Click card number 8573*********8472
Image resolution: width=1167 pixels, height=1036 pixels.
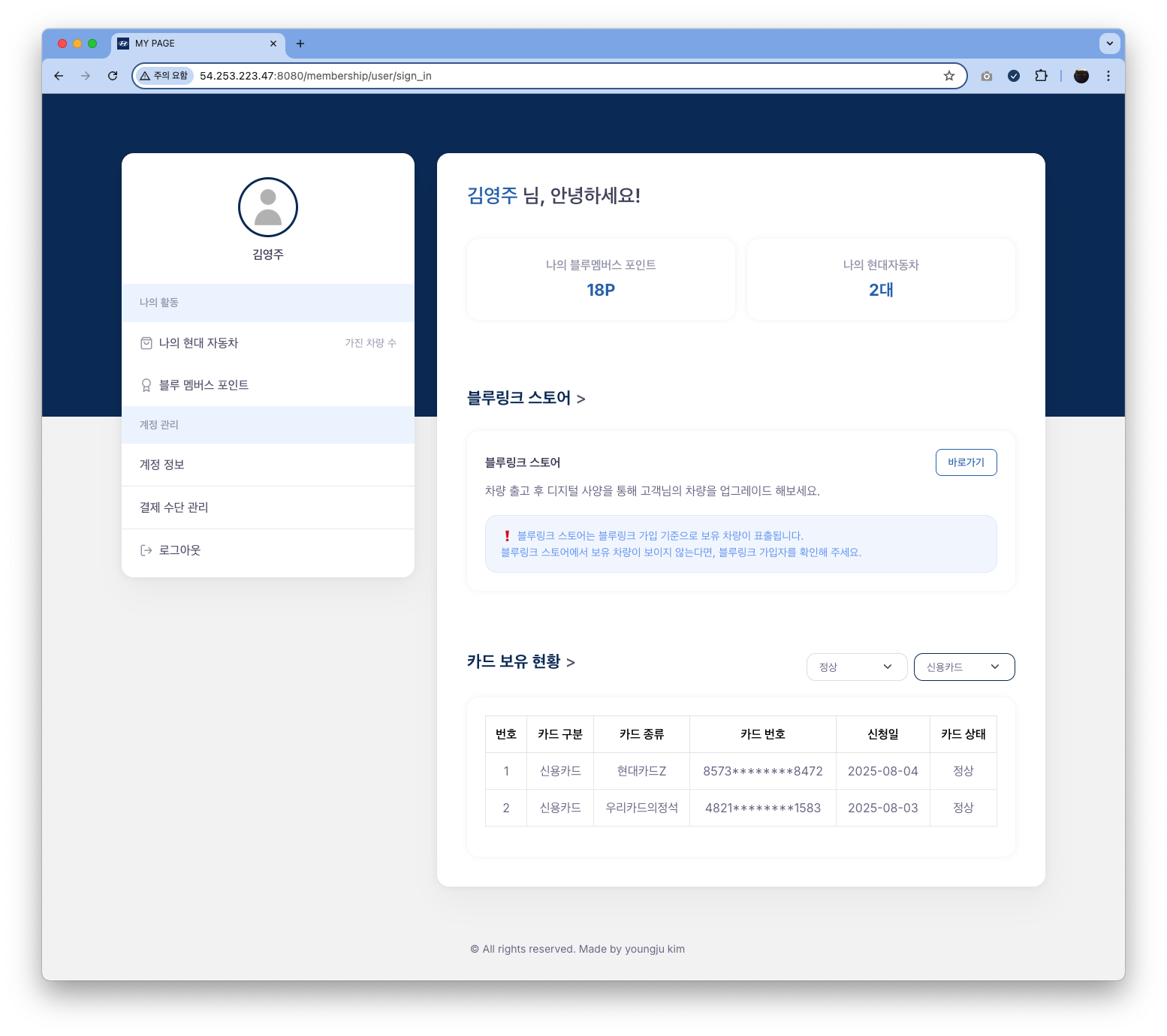pos(763,771)
